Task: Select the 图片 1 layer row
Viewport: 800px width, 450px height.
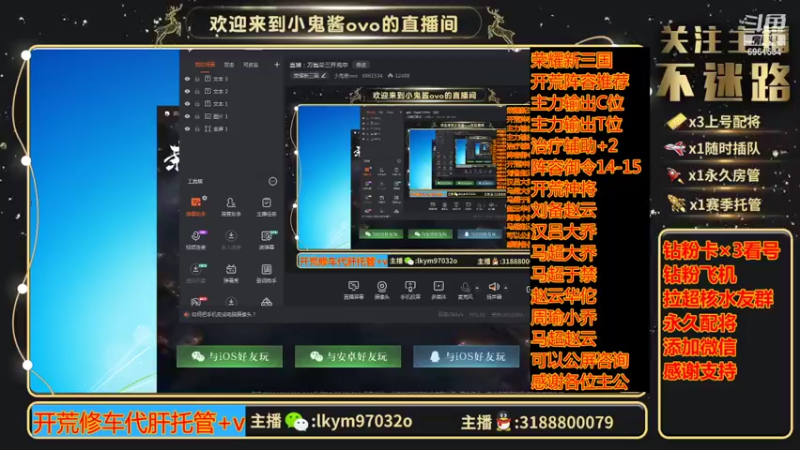Action: [232, 116]
